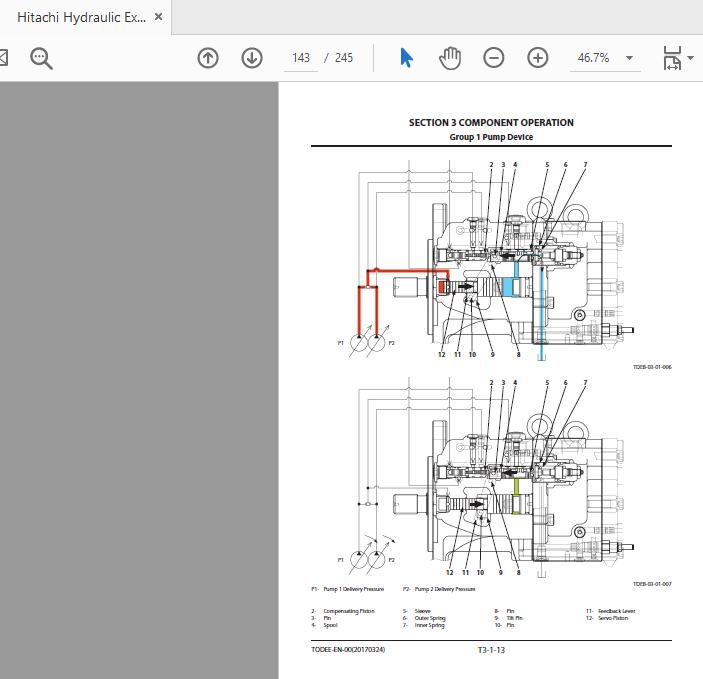Click the partially visible envelope icon at far left

(4, 58)
